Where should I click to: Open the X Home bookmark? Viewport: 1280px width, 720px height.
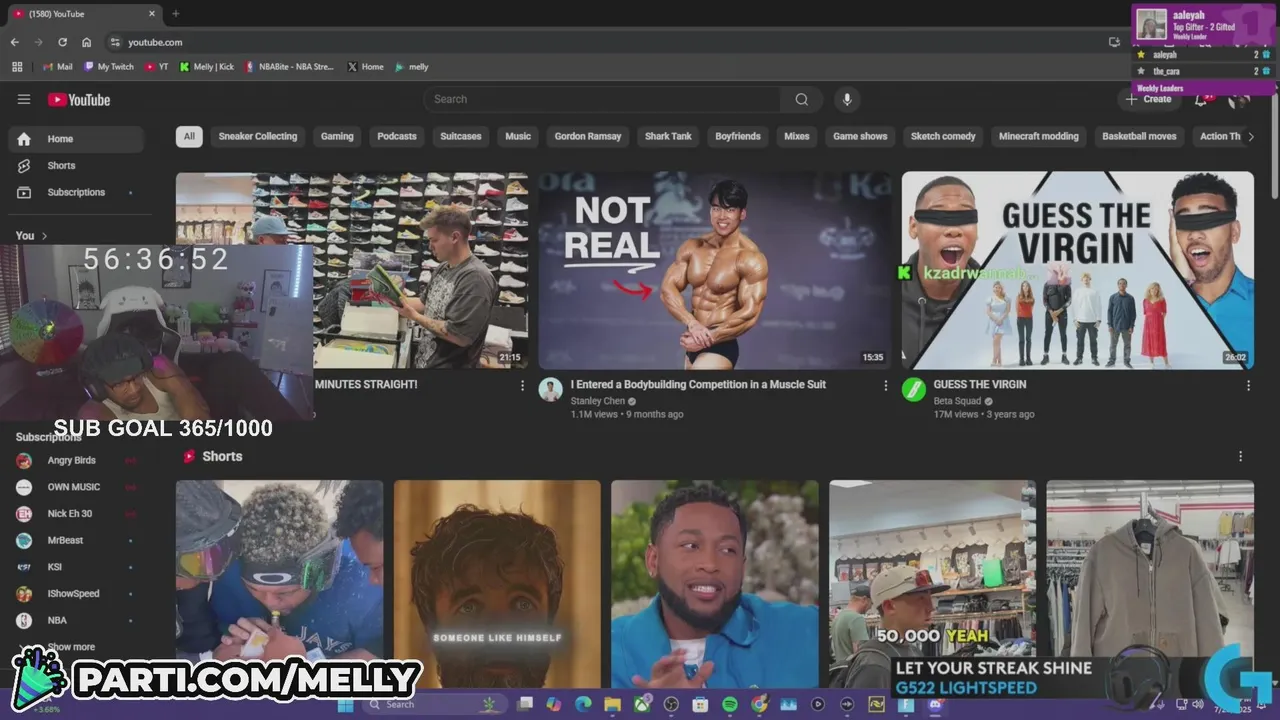365,67
